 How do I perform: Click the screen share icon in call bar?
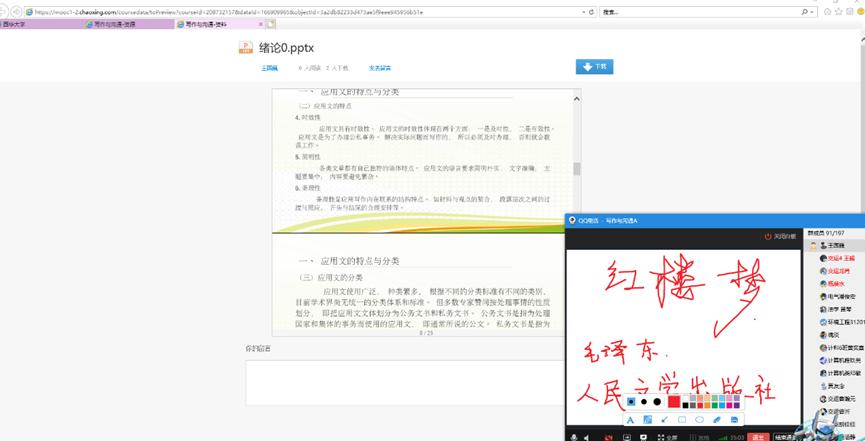pos(627,437)
